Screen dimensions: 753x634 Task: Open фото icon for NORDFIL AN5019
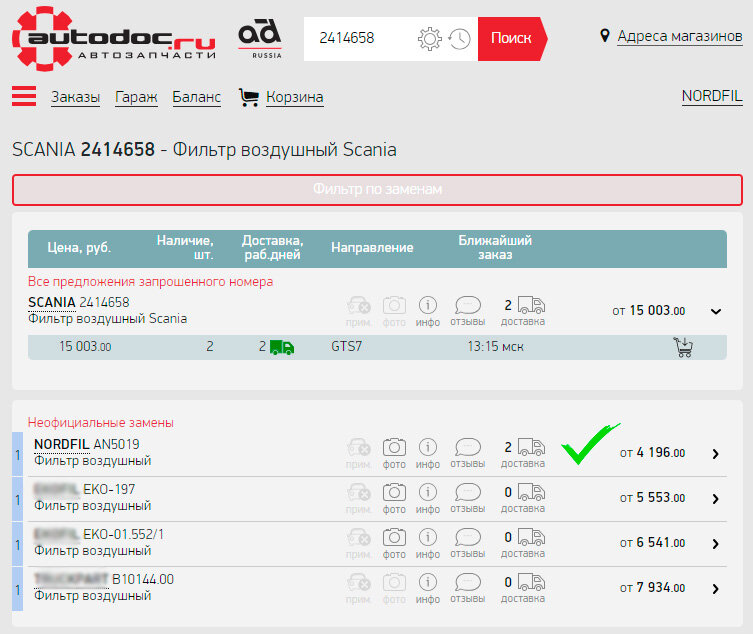[x=394, y=453]
